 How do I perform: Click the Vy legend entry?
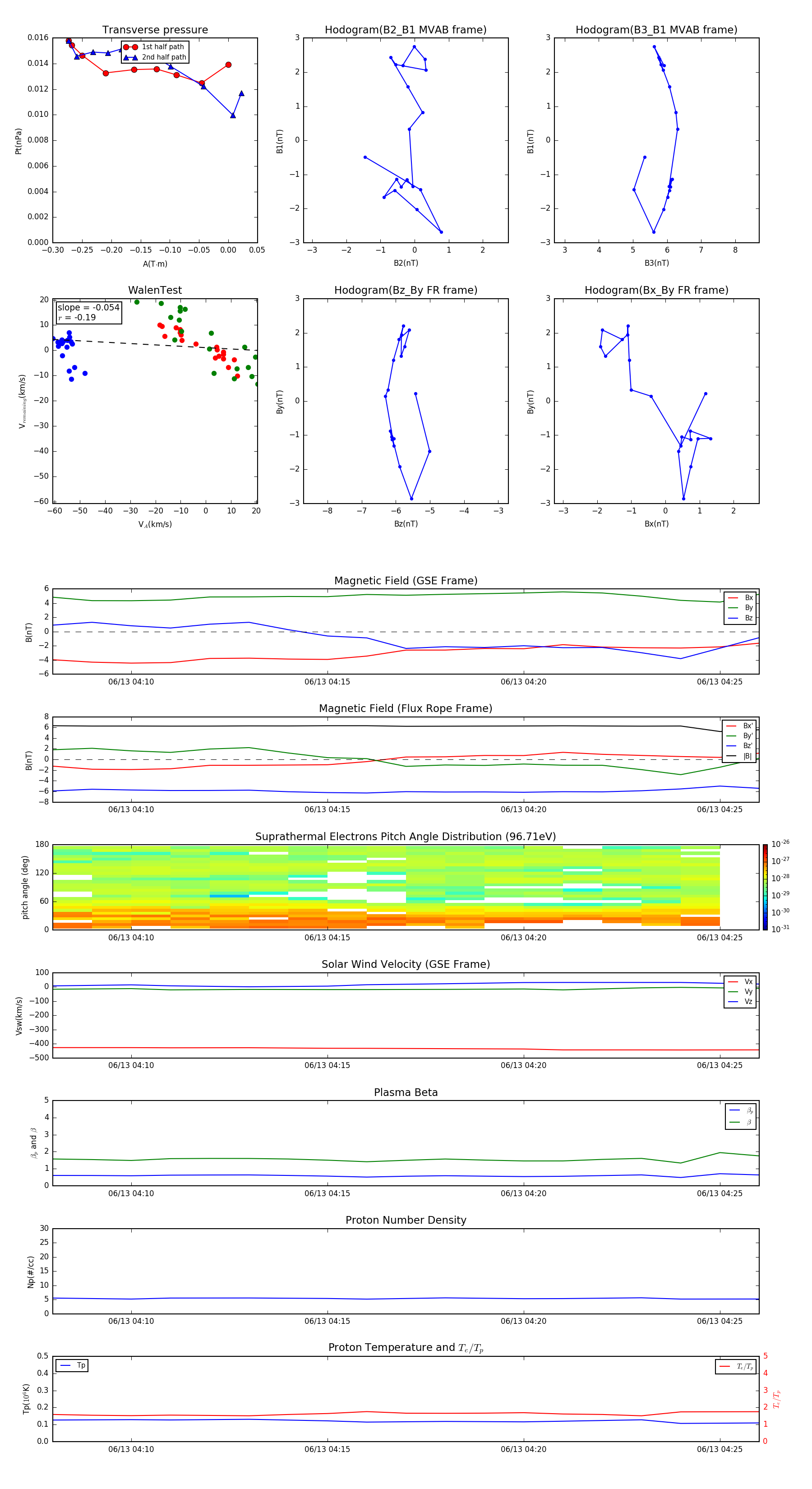click(x=740, y=991)
